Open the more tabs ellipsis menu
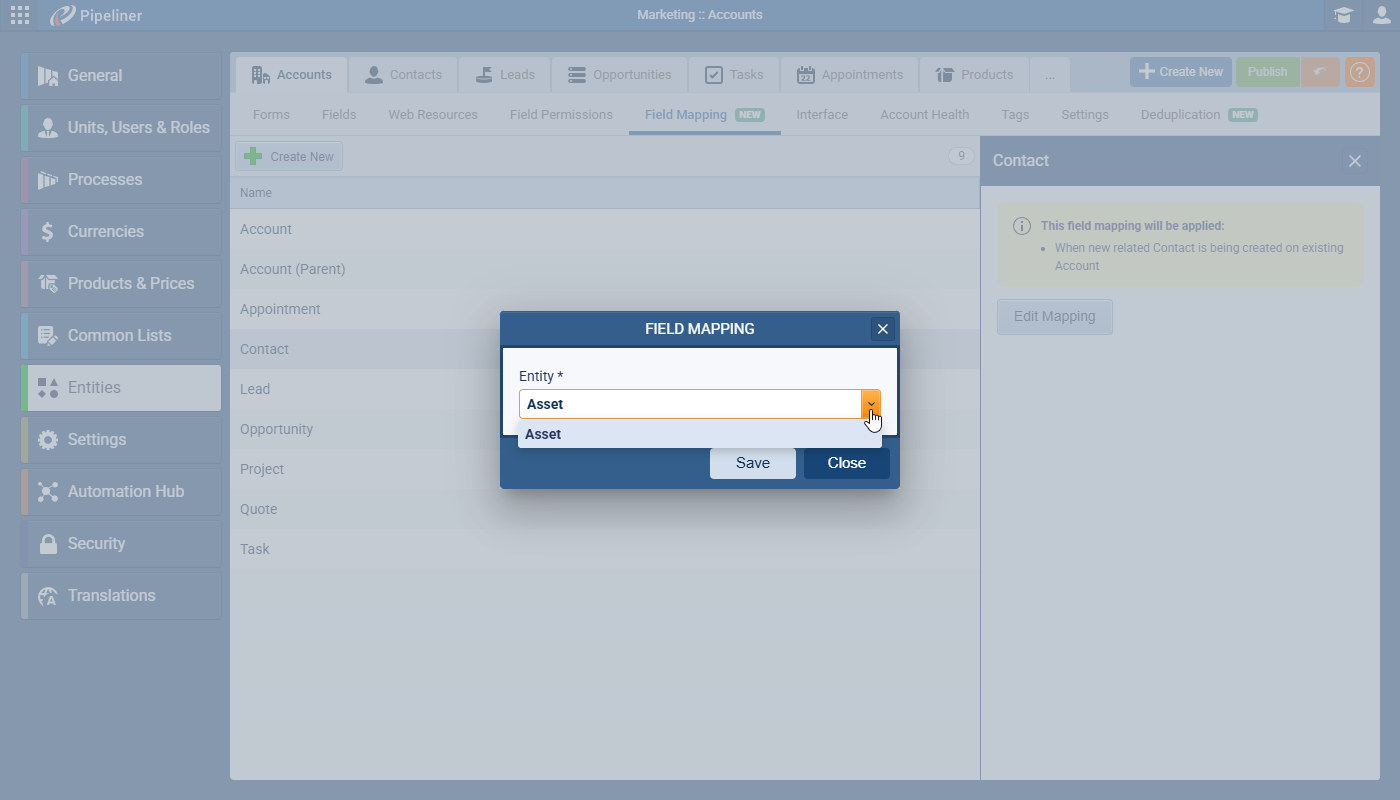 [x=1049, y=75]
